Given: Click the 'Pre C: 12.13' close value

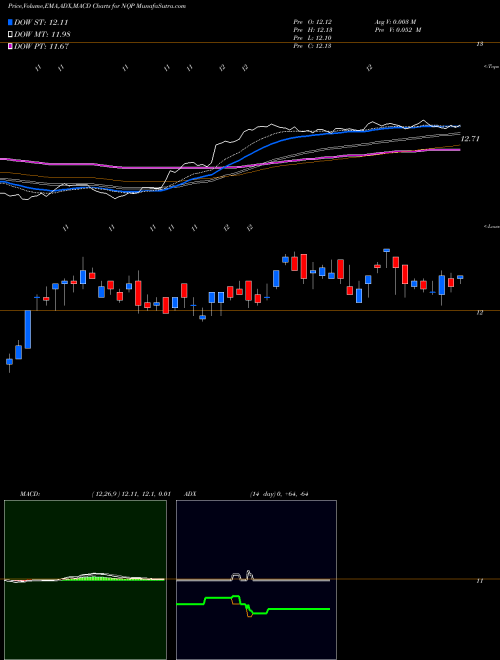Looking at the screenshot, I should tap(312, 46).
